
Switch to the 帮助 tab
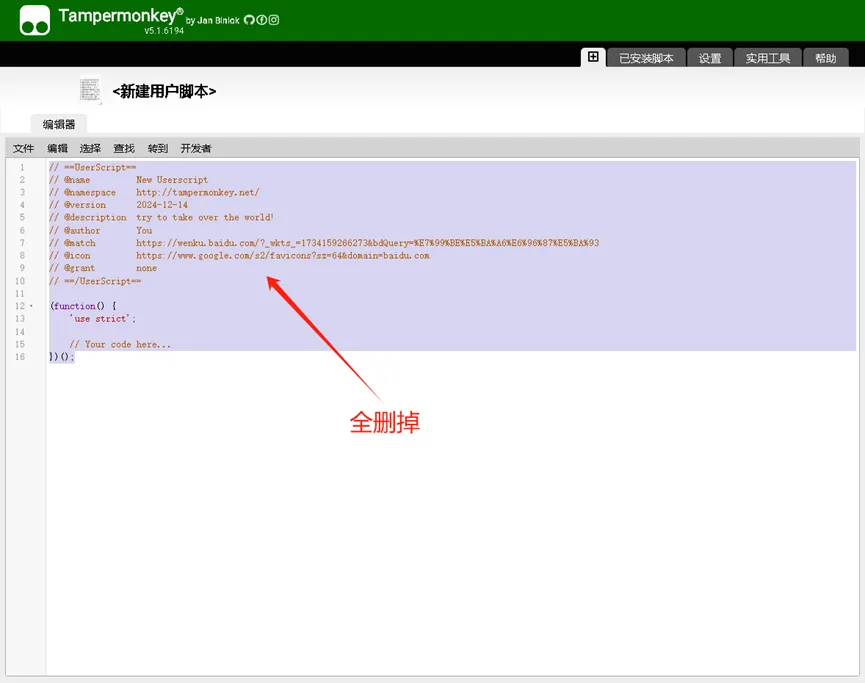(825, 58)
